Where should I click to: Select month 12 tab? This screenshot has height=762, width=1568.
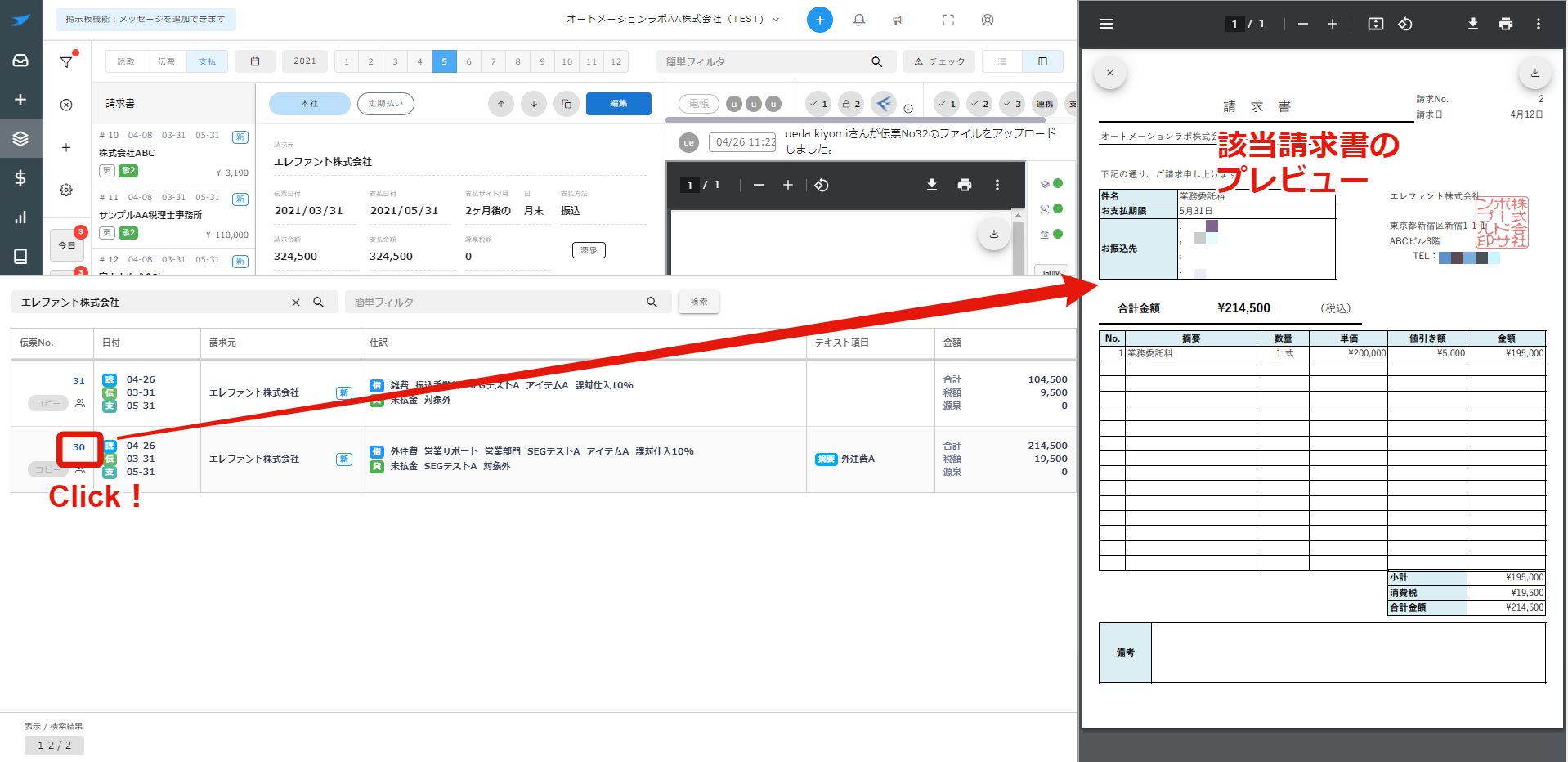pyautogui.click(x=616, y=61)
